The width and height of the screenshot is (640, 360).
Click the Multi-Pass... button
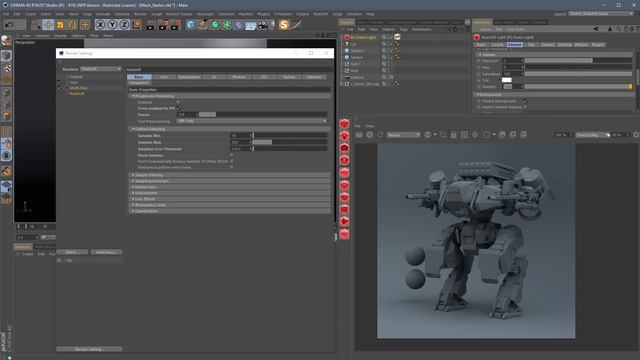106,252
